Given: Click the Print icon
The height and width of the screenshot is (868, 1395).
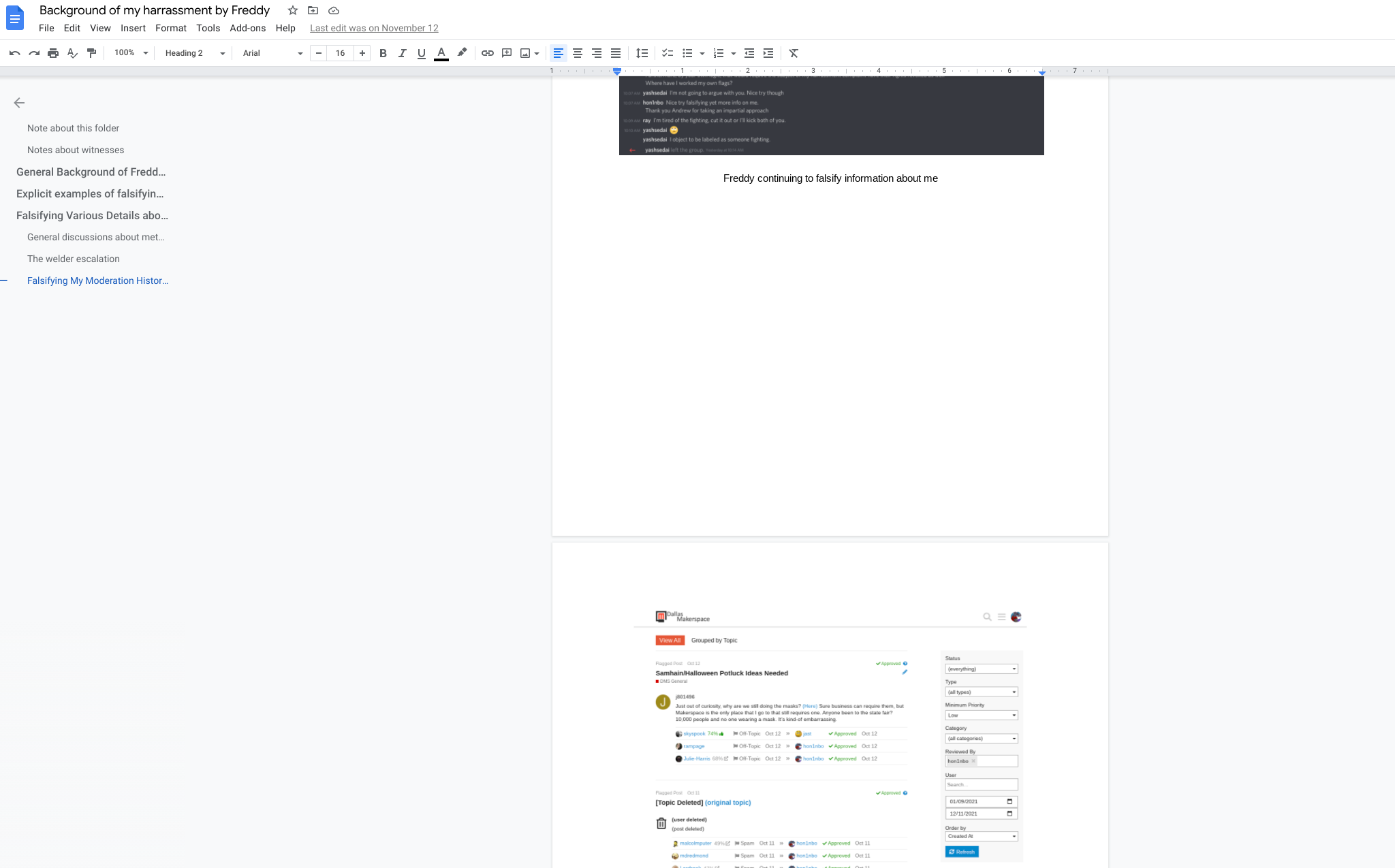Looking at the screenshot, I should [x=53, y=53].
